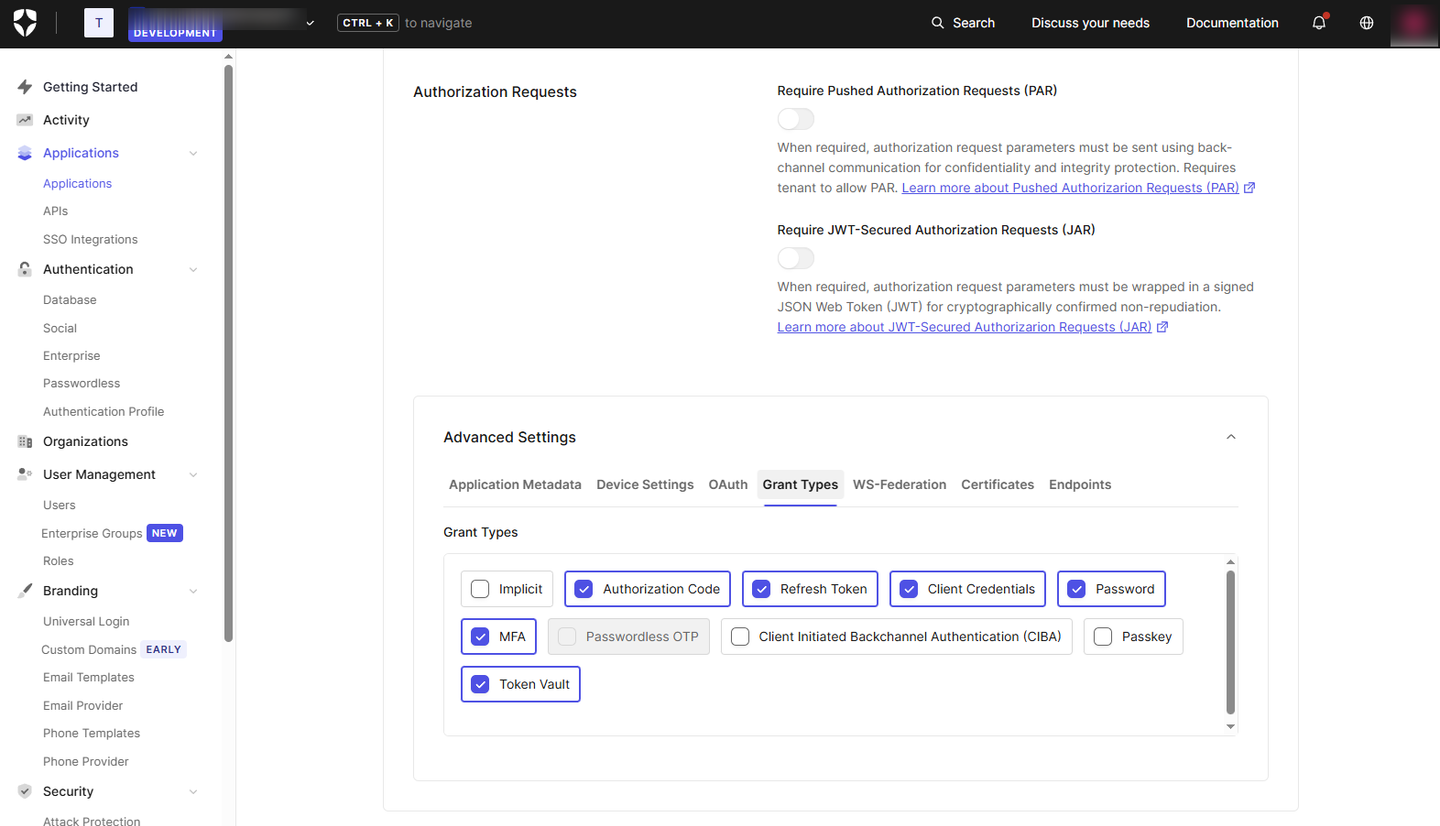Select the Grant Types tab
Screen dimensions: 1440x826
(800, 484)
